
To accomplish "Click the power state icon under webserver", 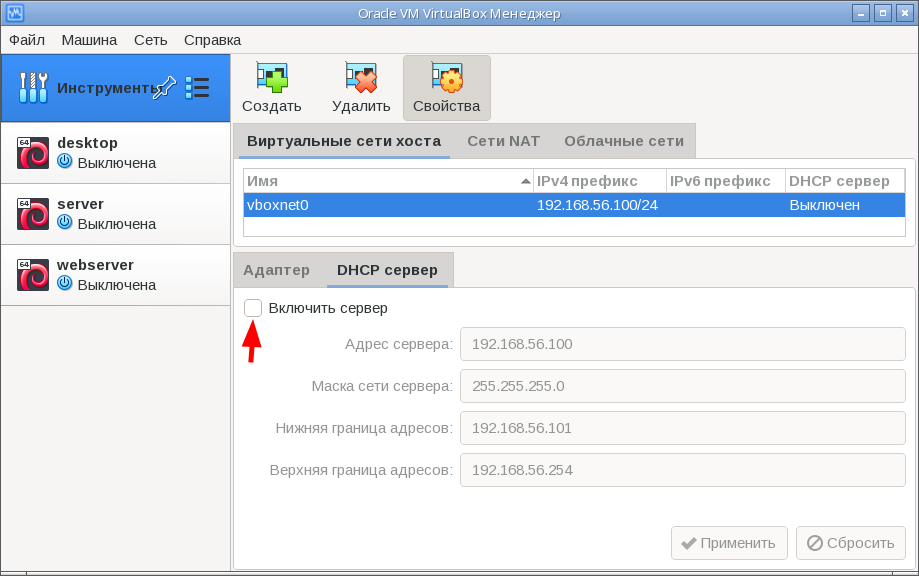I will pyautogui.click(x=64, y=284).
